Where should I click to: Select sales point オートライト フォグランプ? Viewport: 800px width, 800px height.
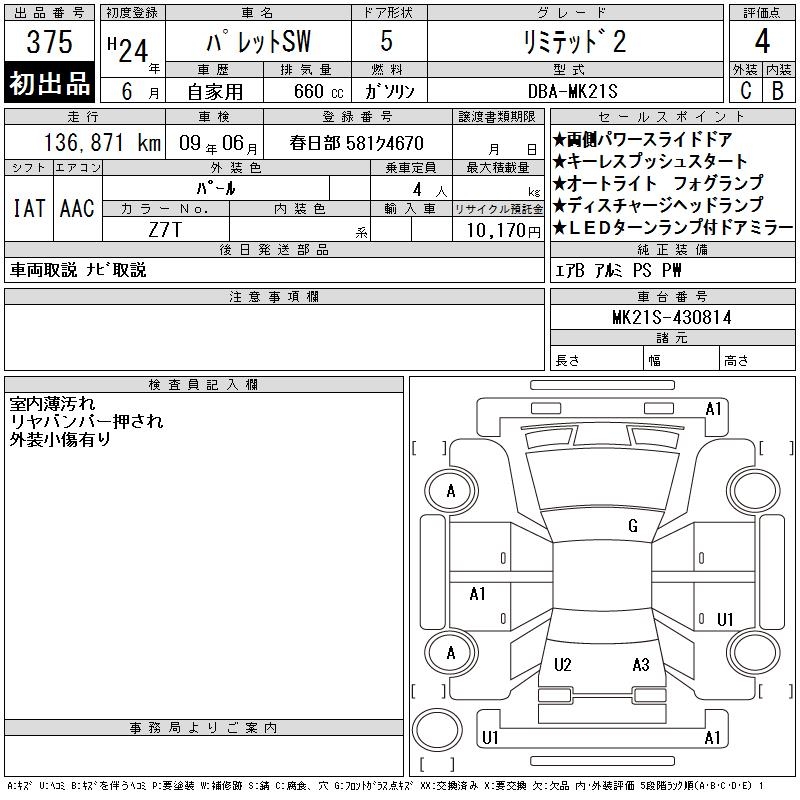point(658,184)
